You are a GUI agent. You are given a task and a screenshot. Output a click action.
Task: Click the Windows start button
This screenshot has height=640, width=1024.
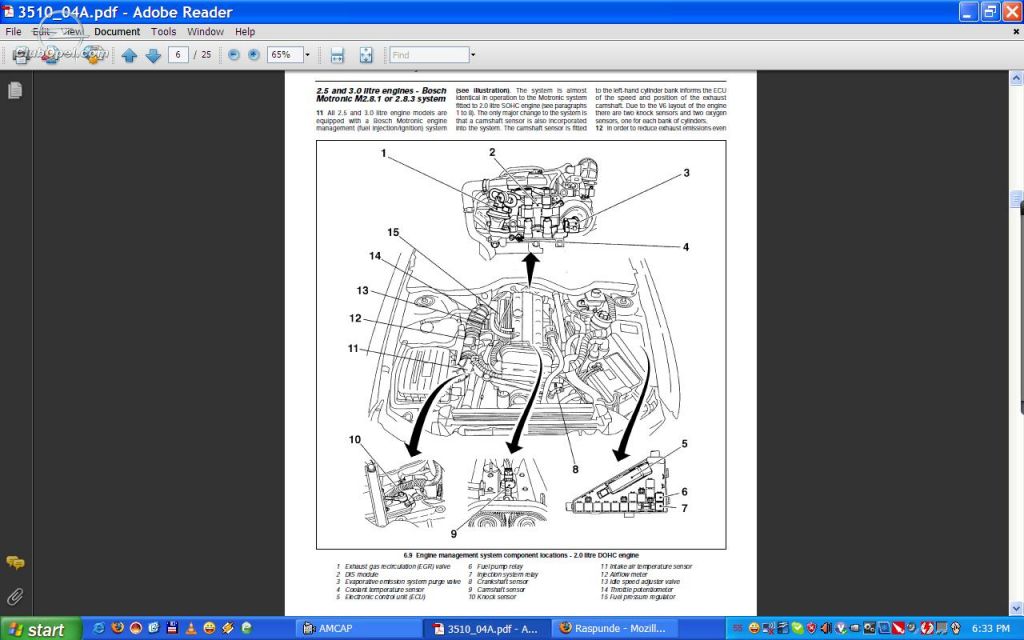coord(39,629)
